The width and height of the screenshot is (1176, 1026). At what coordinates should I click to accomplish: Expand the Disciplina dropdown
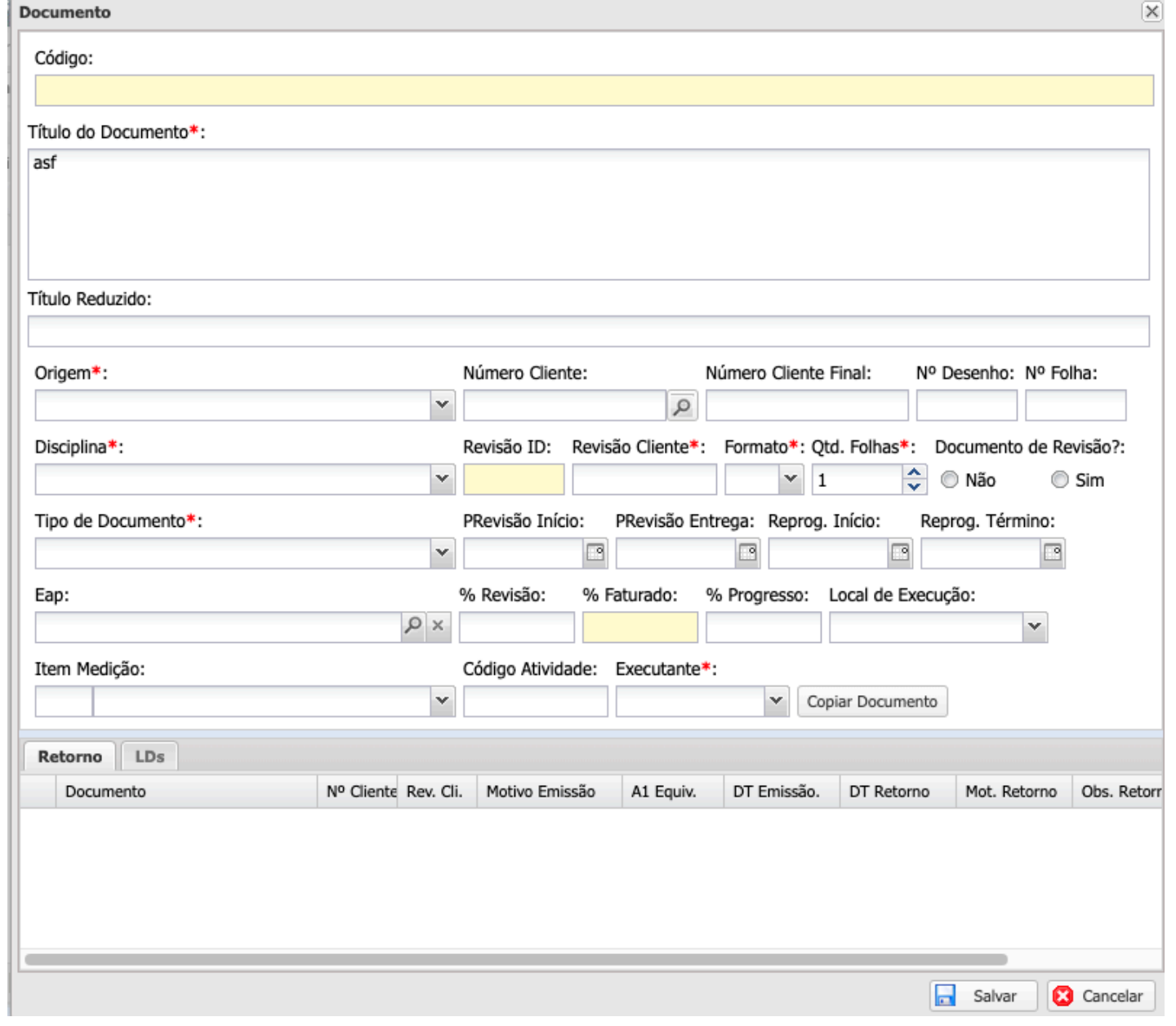click(x=442, y=480)
